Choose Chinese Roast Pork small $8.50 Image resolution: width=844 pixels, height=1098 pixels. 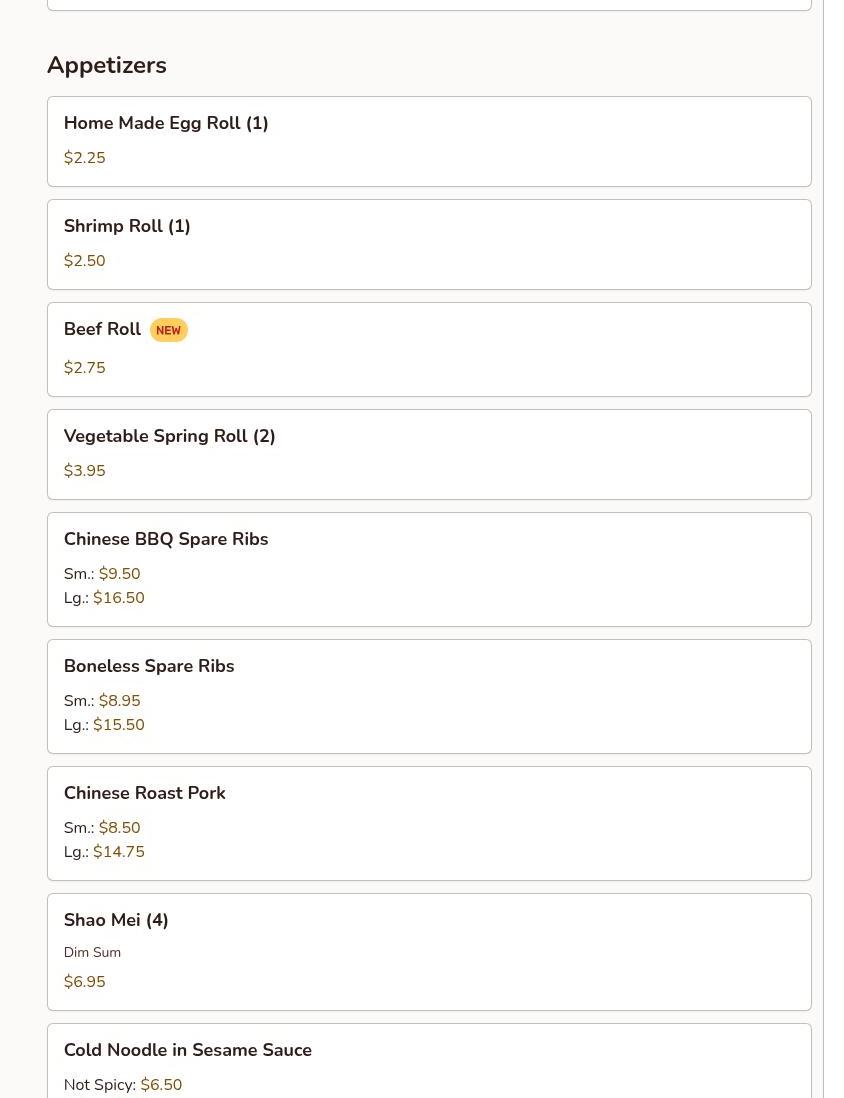pos(102,828)
